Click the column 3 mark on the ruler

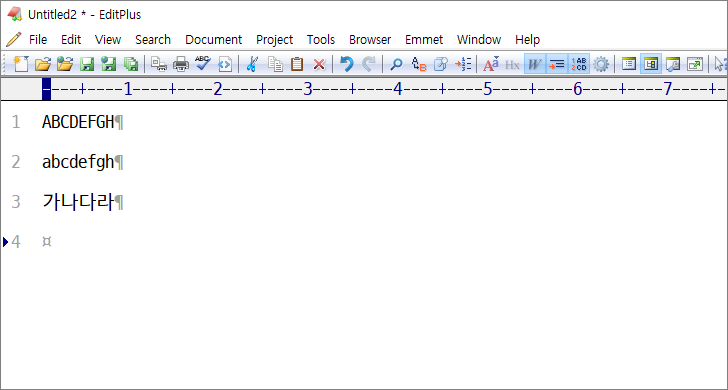307,89
